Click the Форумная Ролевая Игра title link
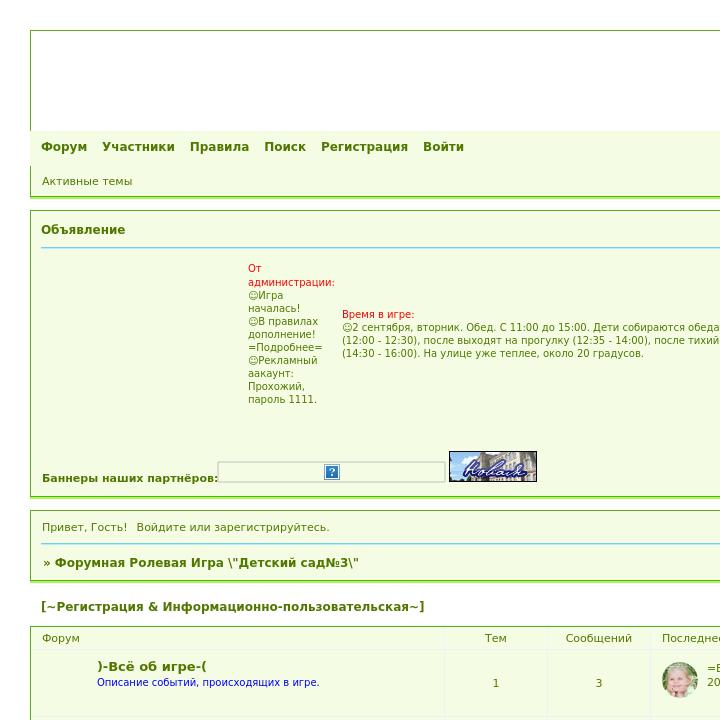Image resolution: width=720 pixels, height=720 pixels. click(x=207, y=563)
